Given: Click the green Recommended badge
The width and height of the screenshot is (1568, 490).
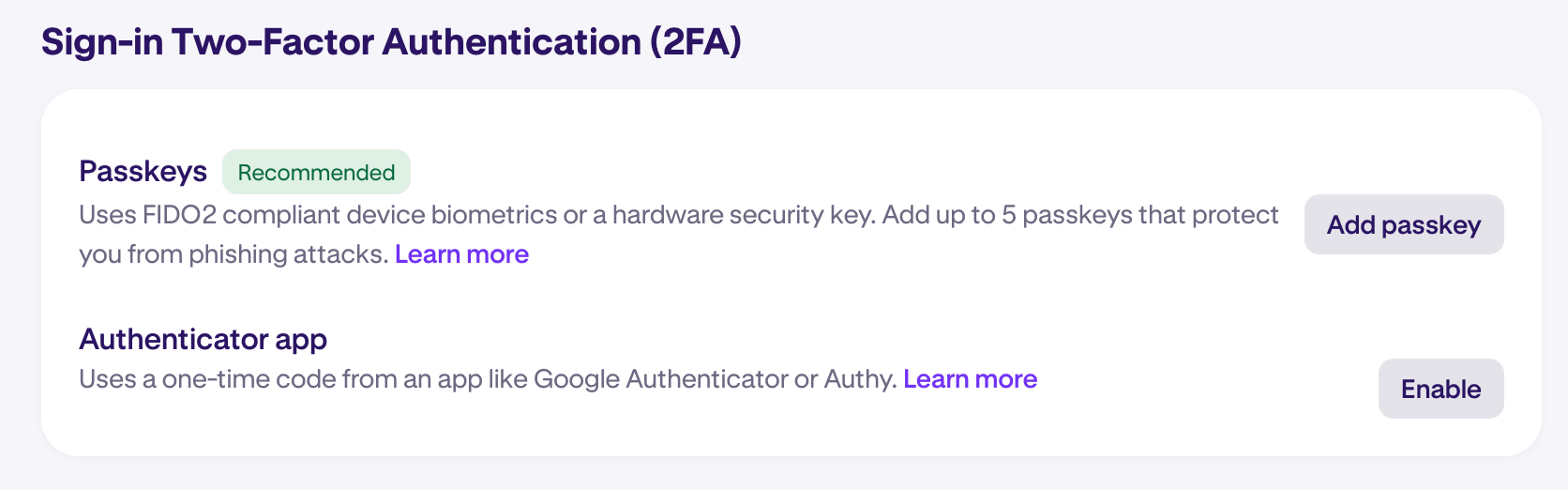Looking at the screenshot, I should pos(316,172).
